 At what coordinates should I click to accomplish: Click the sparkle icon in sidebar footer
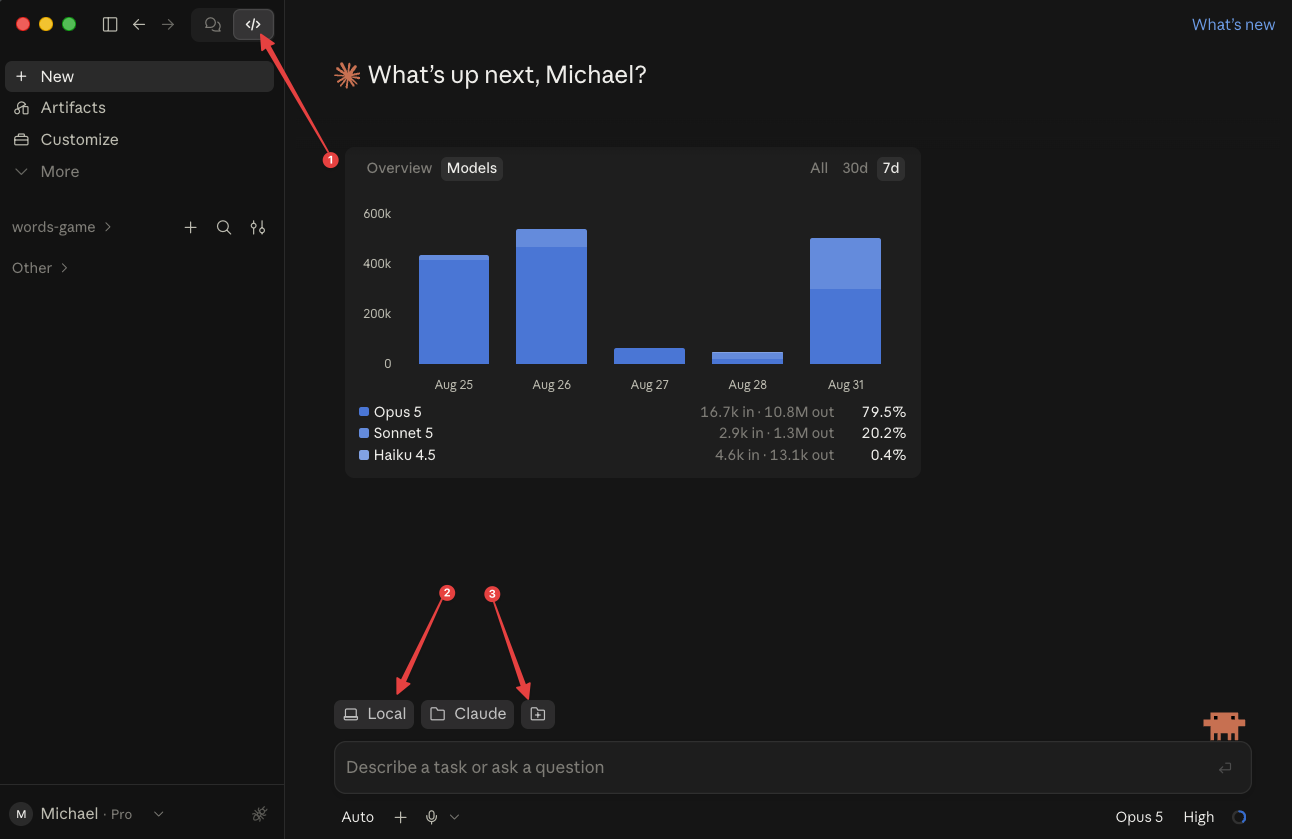[x=260, y=814]
